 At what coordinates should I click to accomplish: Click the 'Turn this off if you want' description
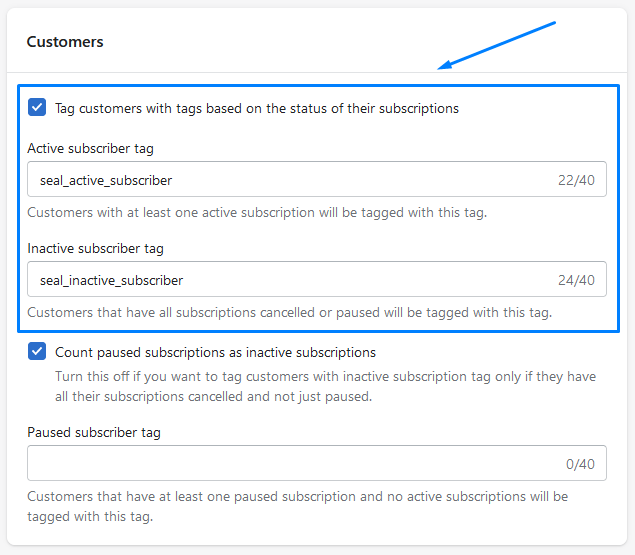coord(326,386)
